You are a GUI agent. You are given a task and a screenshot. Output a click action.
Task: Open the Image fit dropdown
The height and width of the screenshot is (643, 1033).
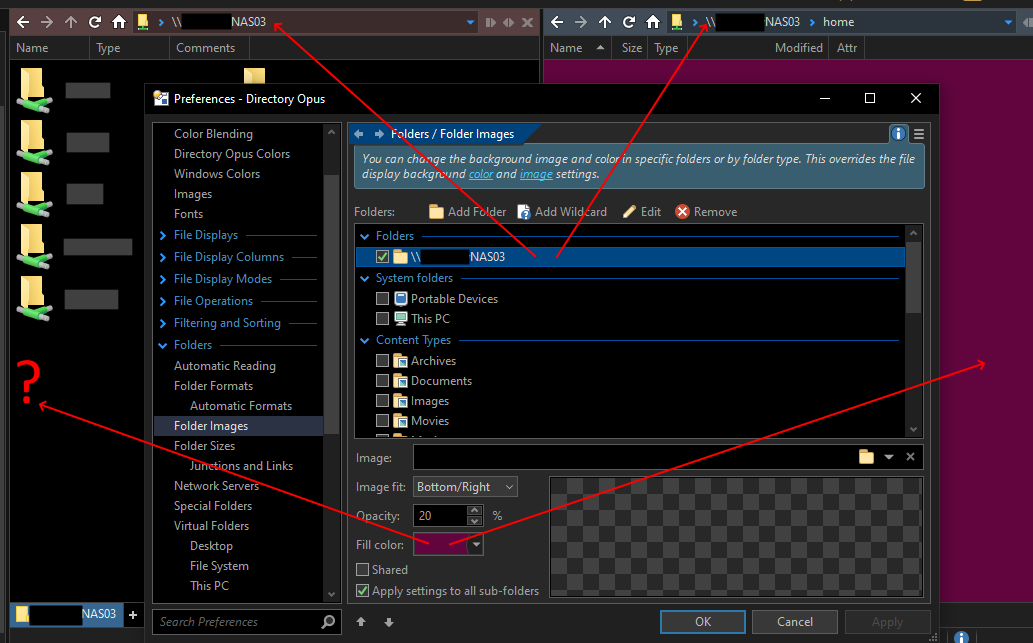(x=465, y=487)
